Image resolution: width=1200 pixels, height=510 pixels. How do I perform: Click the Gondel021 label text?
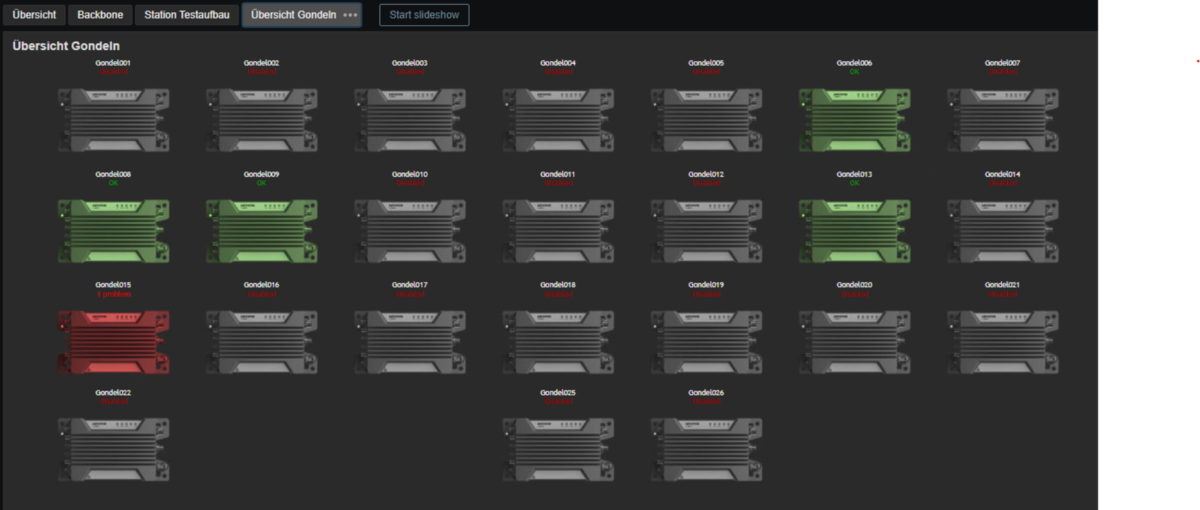click(x=1002, y=285)
